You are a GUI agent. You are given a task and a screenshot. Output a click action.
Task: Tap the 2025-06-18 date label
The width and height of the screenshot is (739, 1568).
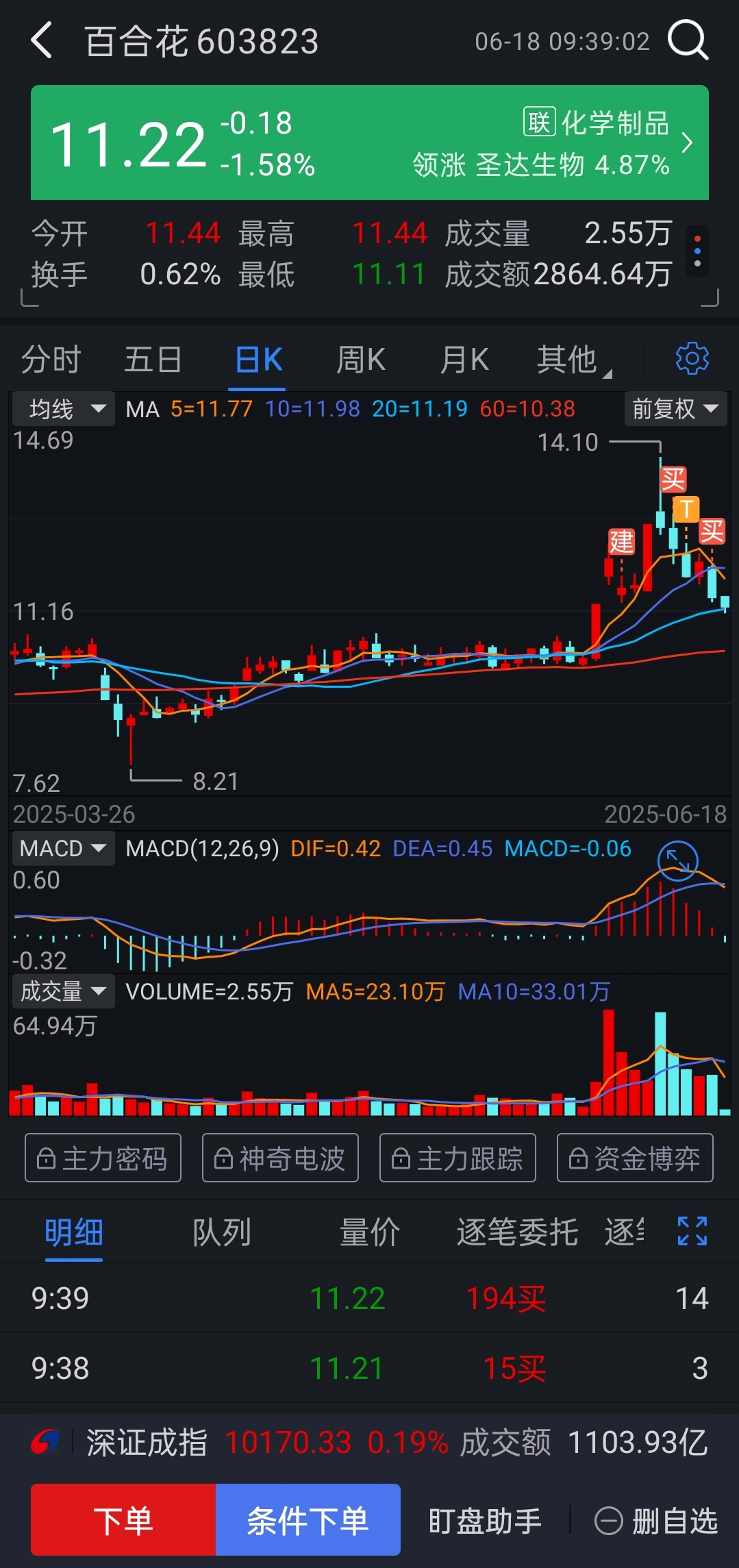point(665,814)
